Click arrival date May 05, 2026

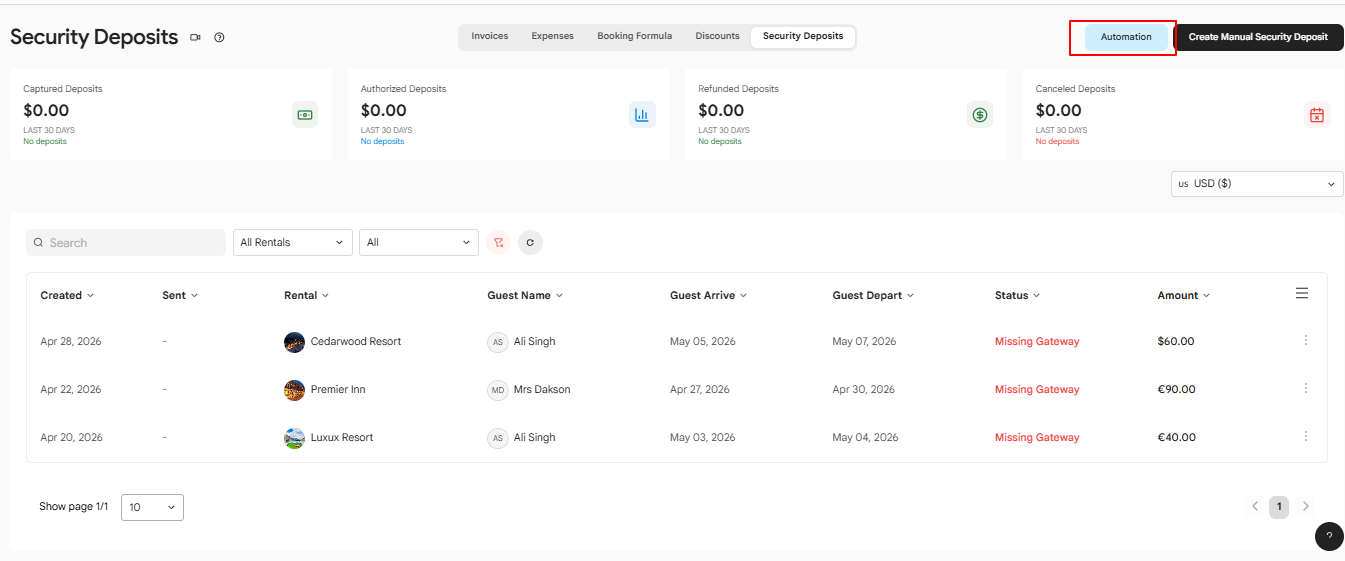coord(703,341)
